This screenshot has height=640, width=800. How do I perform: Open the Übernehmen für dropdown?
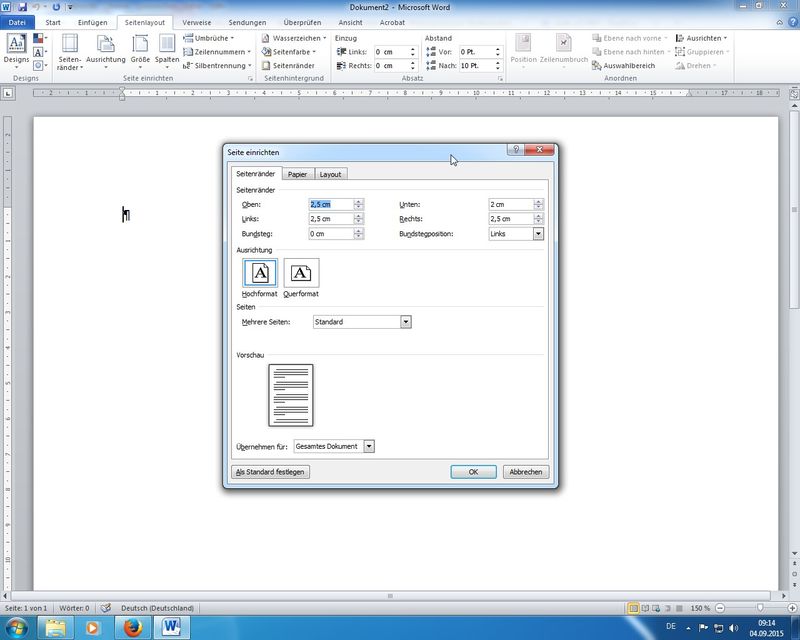(369, 446)
